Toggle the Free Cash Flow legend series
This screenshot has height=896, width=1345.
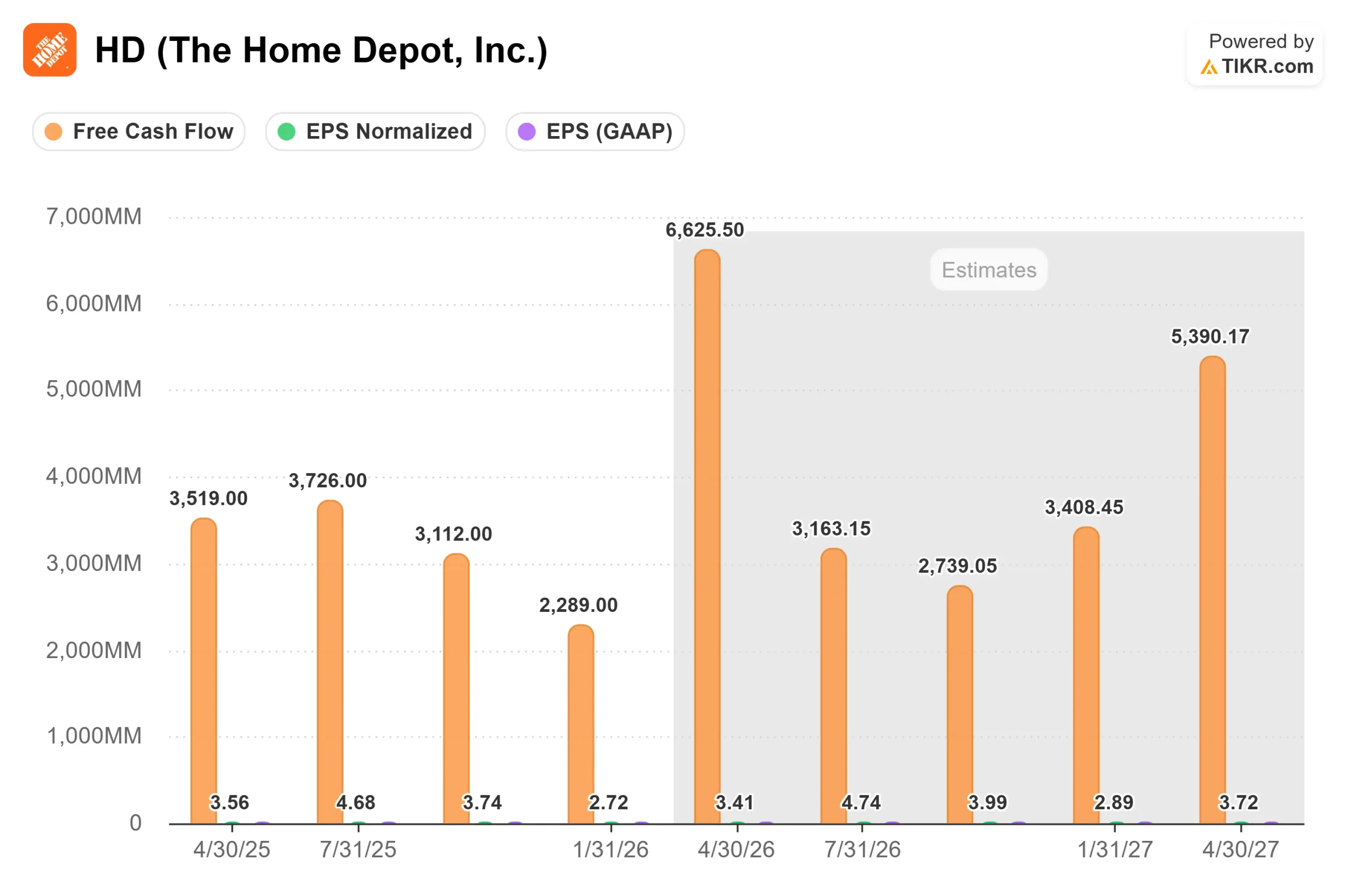point(139,131)
